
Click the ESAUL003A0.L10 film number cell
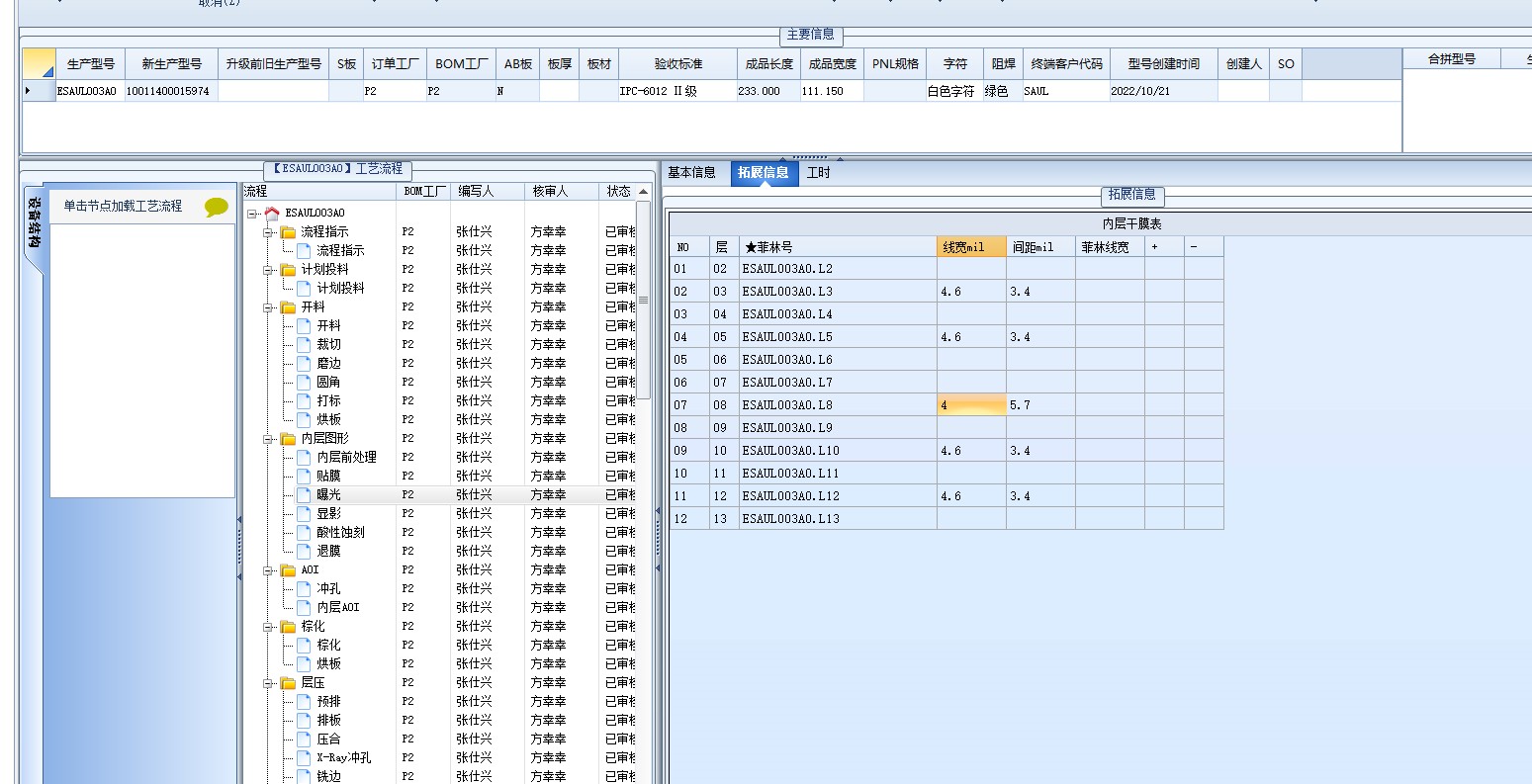point(838,451)
